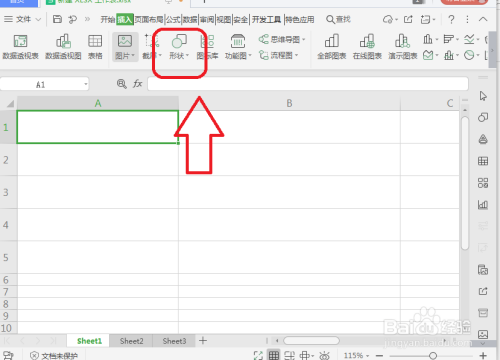Click the 查找 search button
Image resolution: width=500 pixels, height=360 pixels.
pyautogui.click(x=338, y=19)
